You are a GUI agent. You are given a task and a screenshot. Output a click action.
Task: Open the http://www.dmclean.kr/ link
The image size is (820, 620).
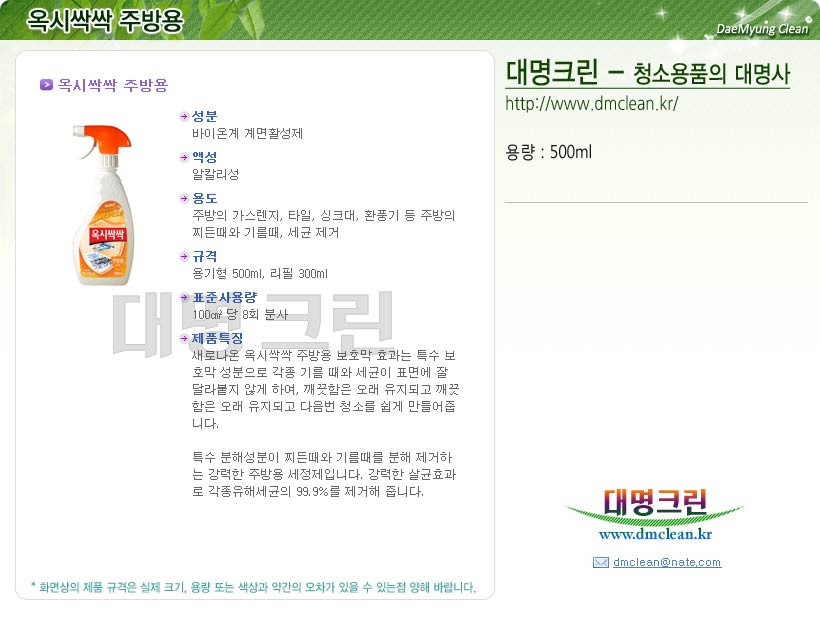[x=591, y=104]
